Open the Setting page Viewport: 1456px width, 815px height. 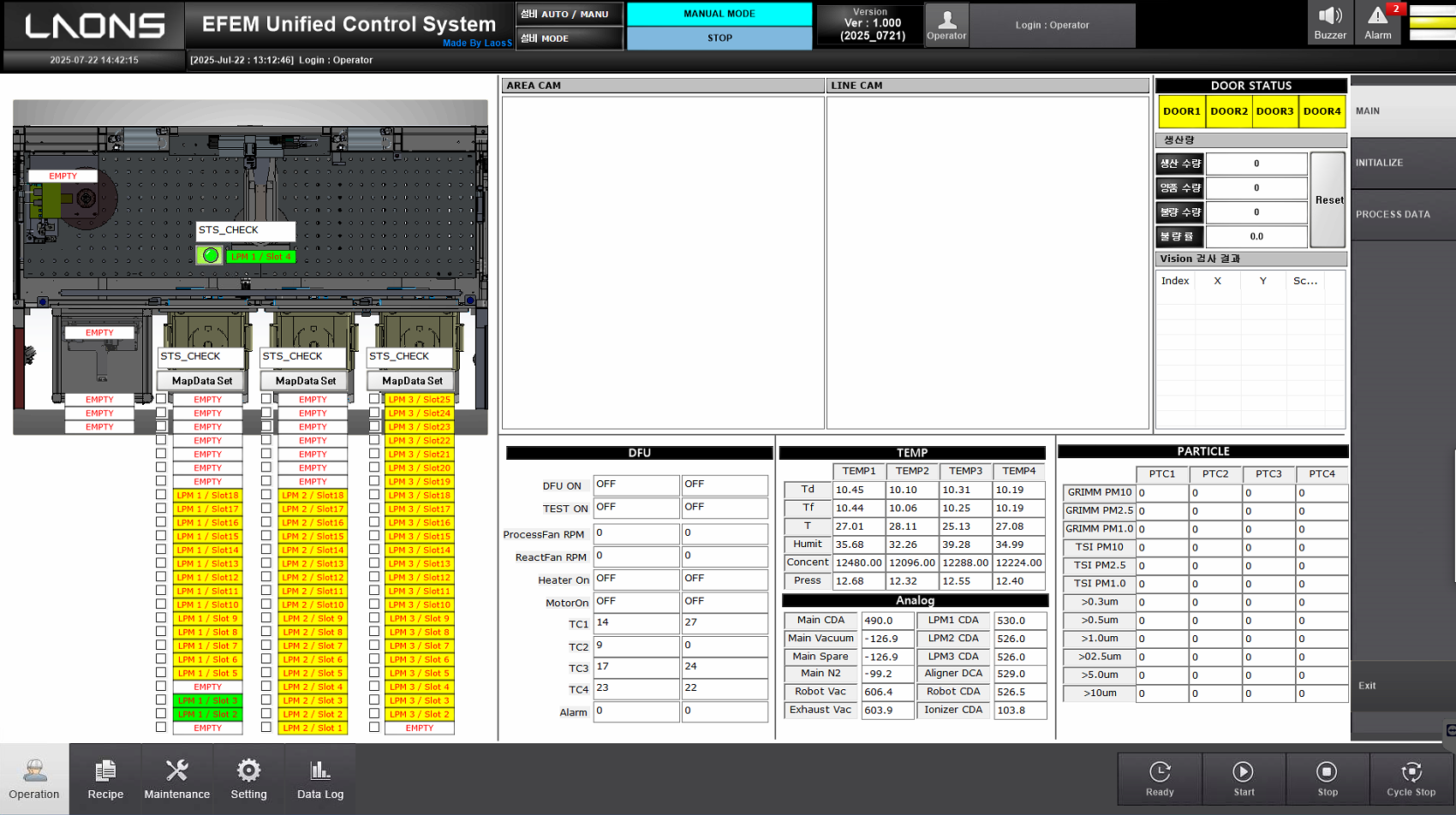[x=248, y=779]
